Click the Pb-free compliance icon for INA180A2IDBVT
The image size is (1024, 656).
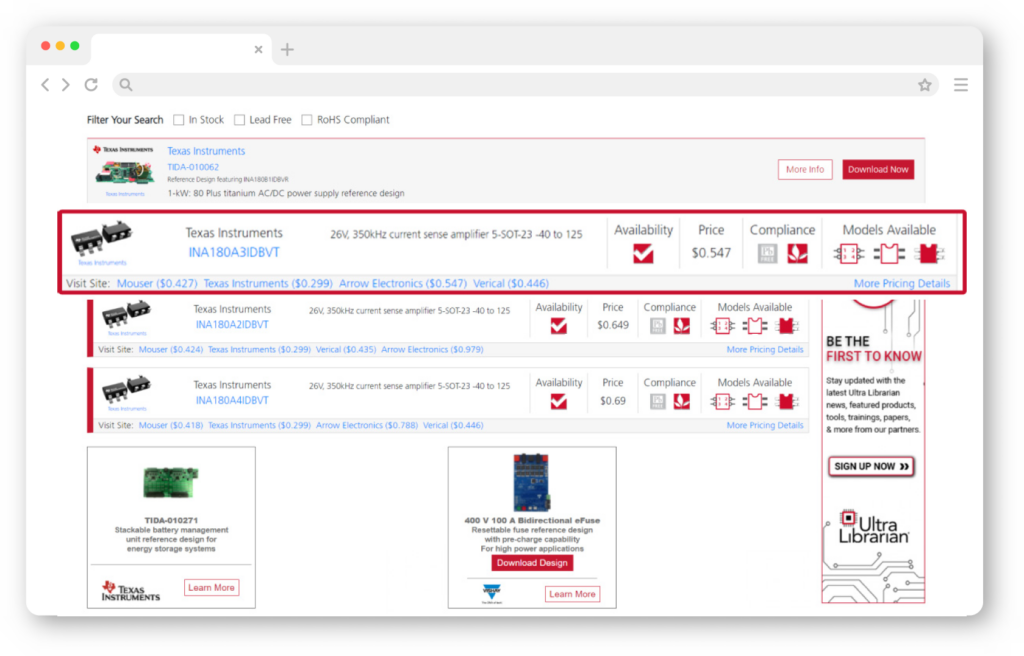tap(658, 325)
